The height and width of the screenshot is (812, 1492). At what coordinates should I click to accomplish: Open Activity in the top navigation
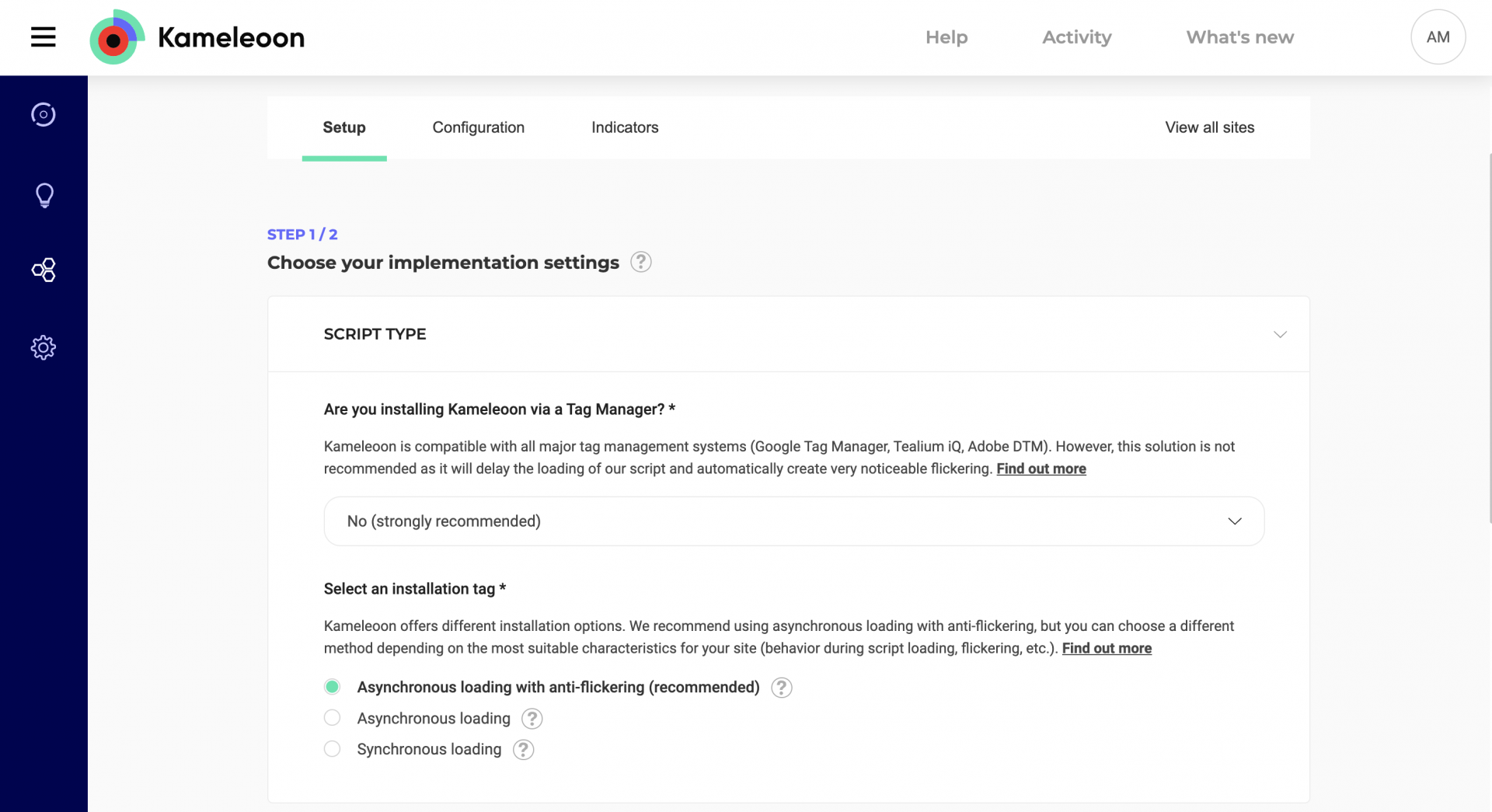(x=1076, y=37)
